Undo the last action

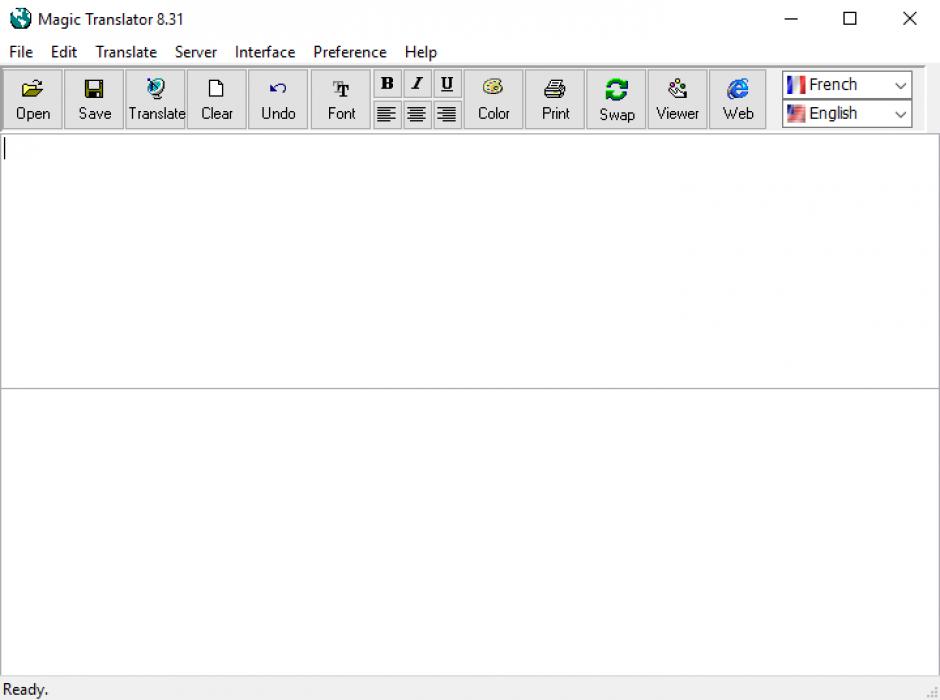click(278, 99)
